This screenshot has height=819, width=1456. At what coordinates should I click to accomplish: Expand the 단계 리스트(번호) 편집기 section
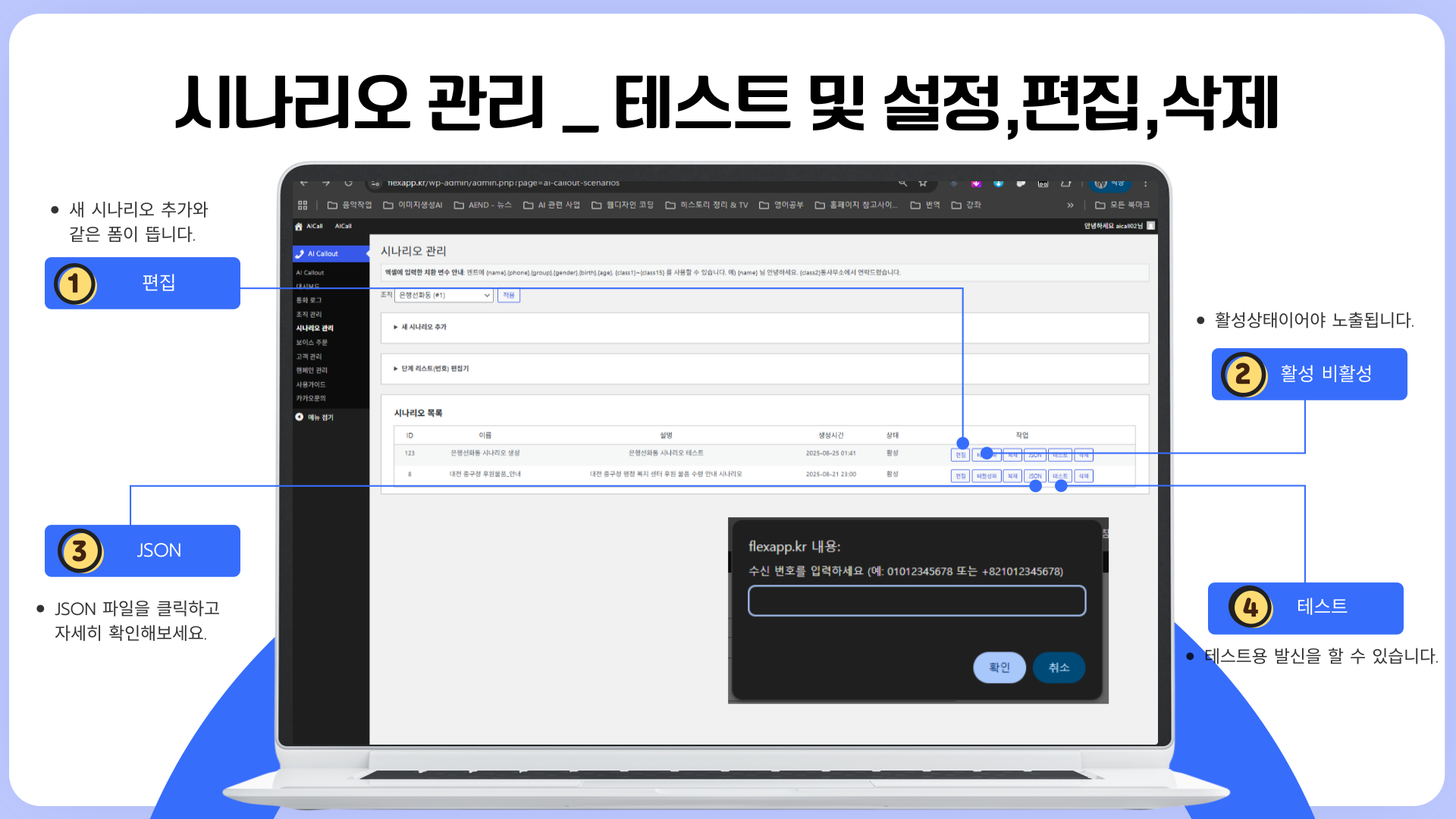(x=431, y=369)
